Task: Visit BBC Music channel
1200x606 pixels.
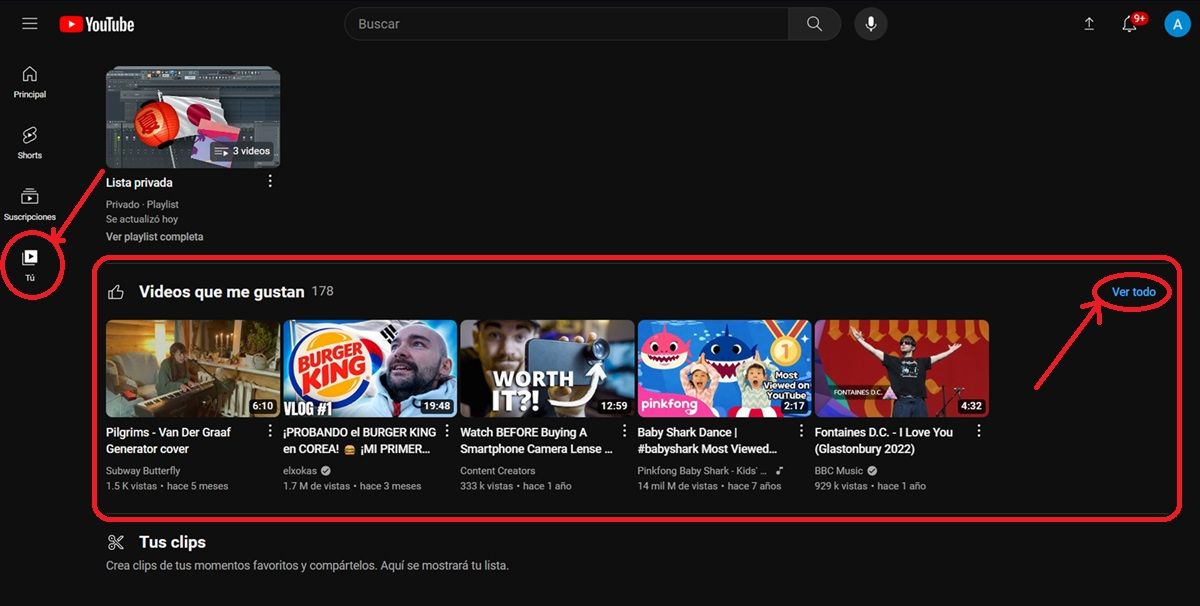Action: pyautogui.click(x=839, y=471)
